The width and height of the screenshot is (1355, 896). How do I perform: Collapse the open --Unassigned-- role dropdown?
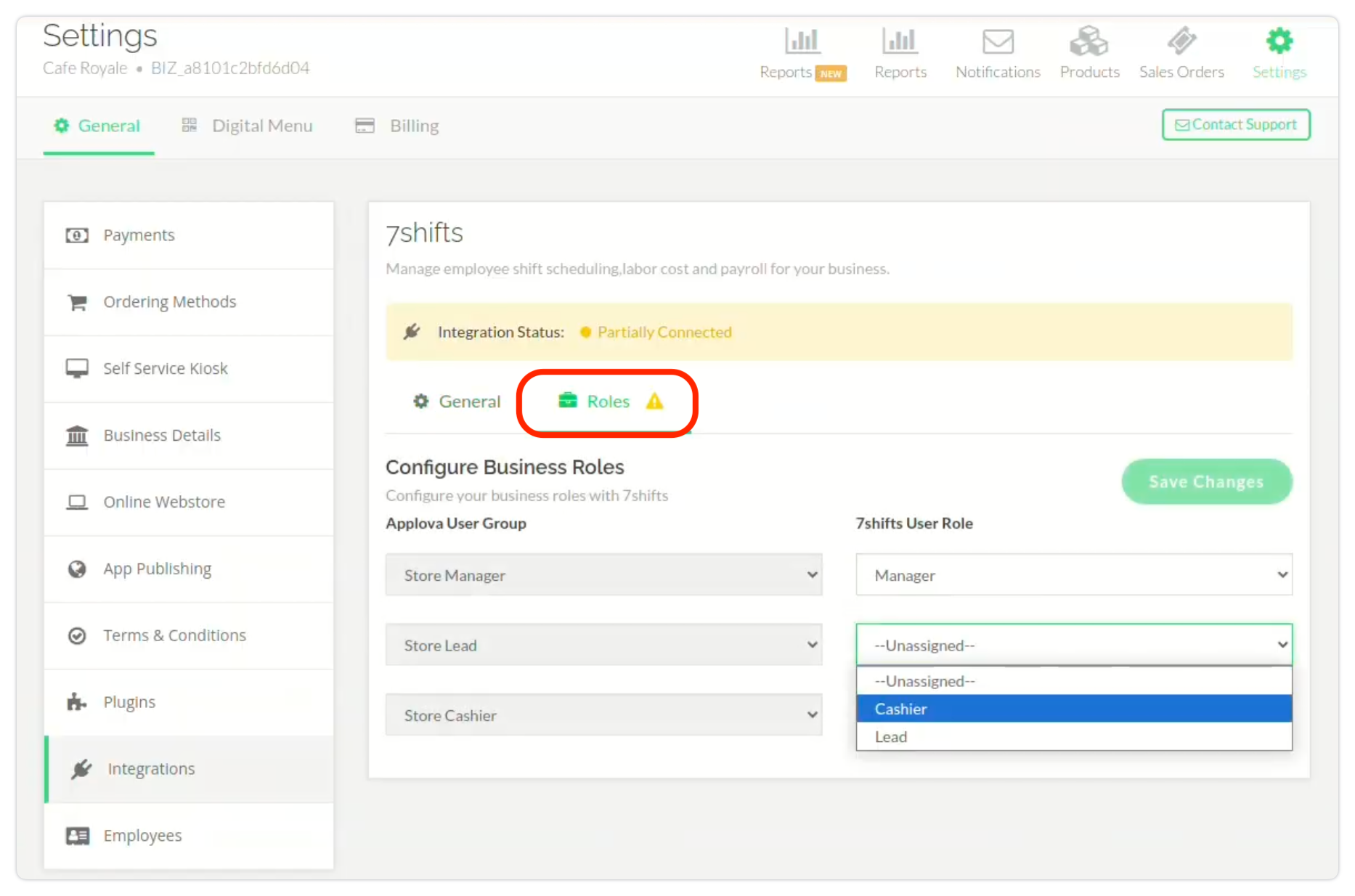click(x=1074, y=645)
